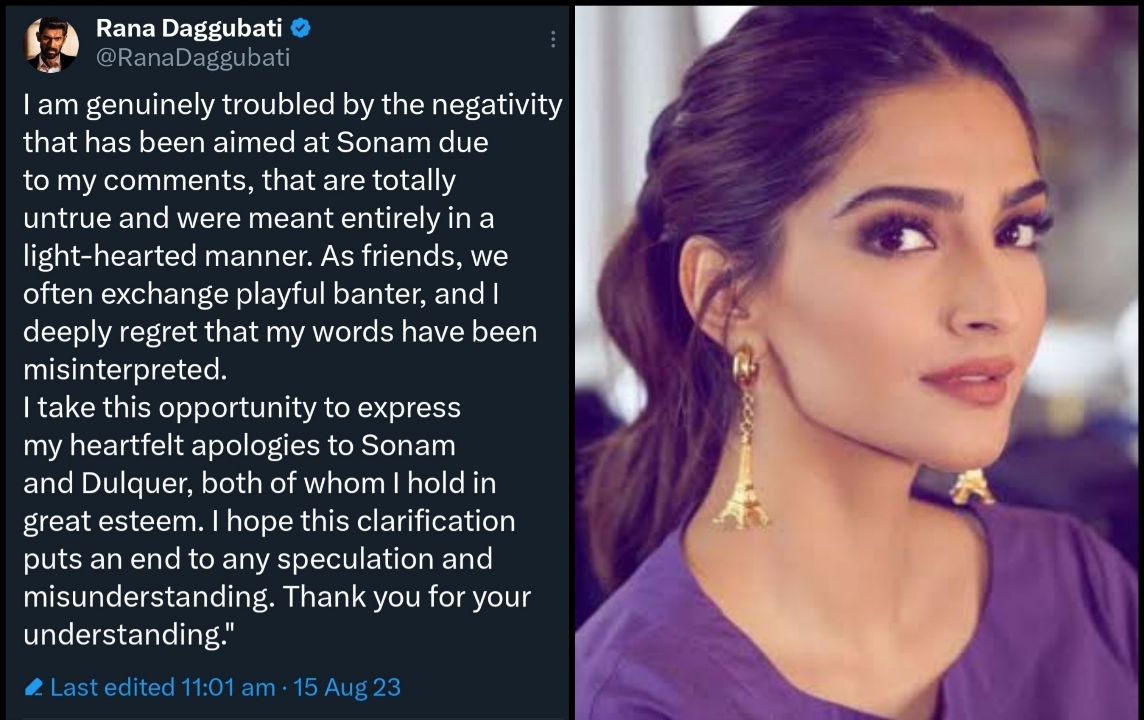Click the Rana Daggubati display name
The image size is (1144, 720).
coord(190,29)
